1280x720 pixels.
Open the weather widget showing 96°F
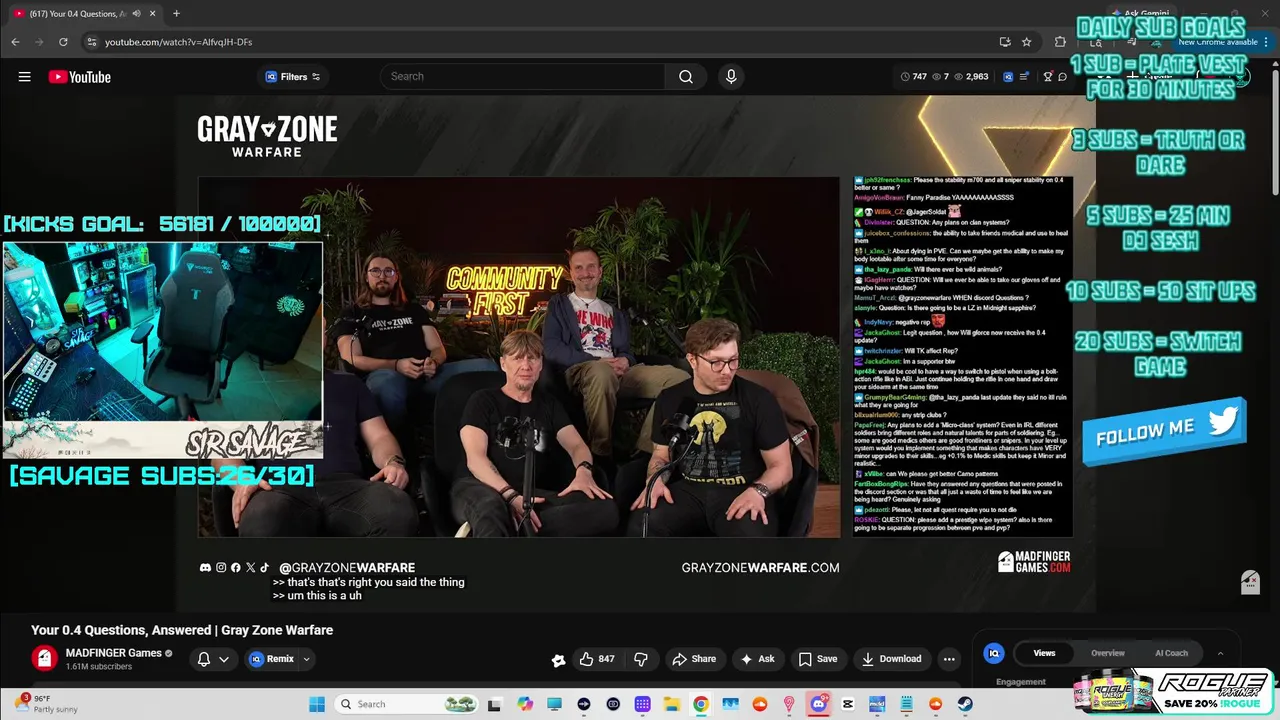point(46,704)
